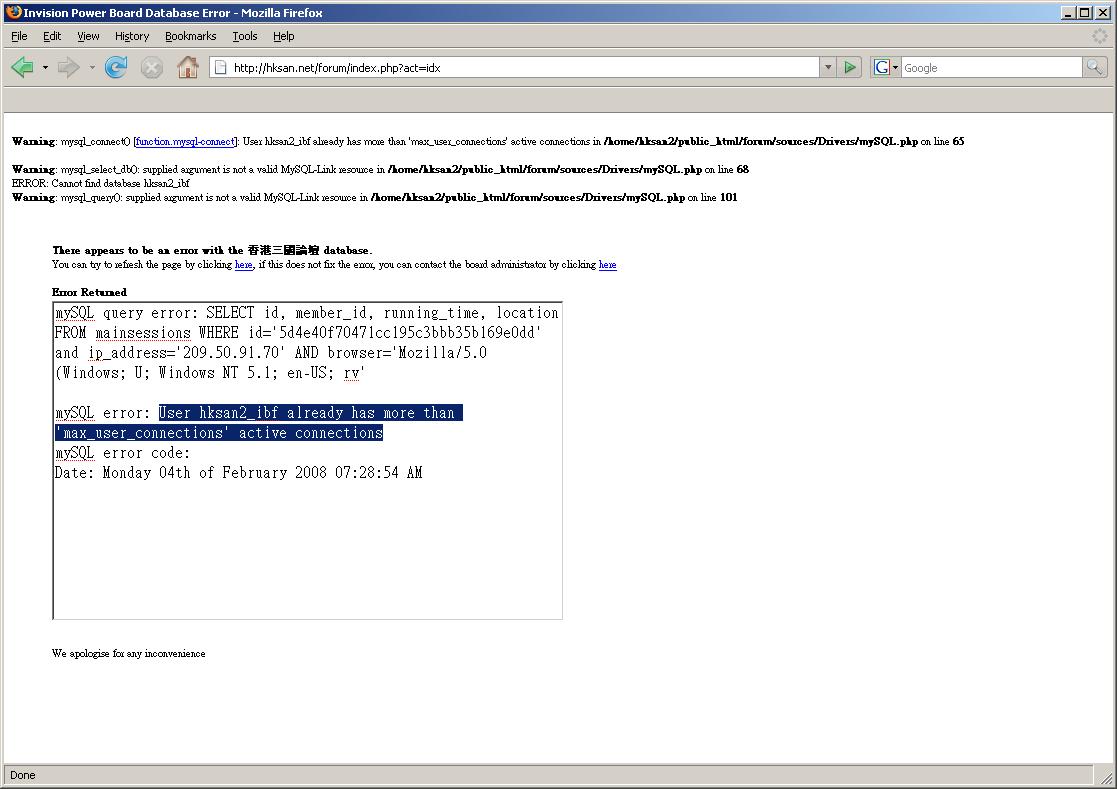The image size is (1117, 789).
Task: Go to the home page icon
Action: coord(187,68)
